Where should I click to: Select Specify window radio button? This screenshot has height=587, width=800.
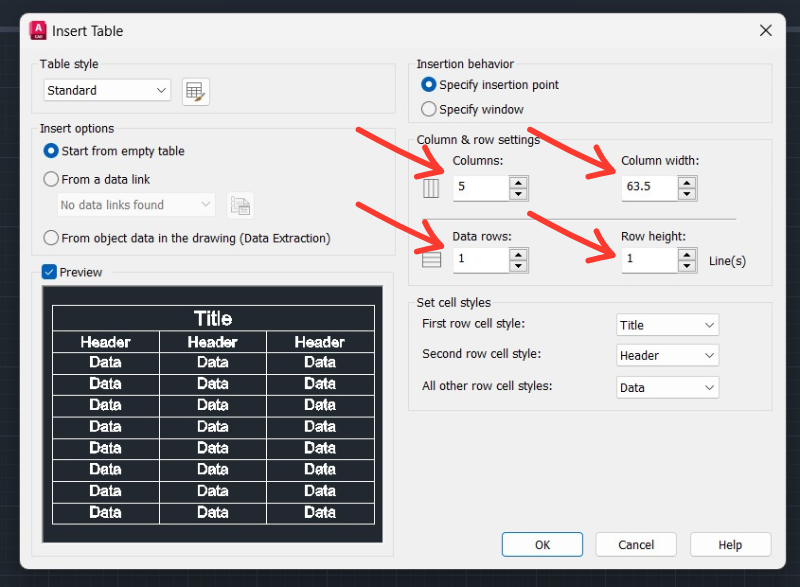[429, 109]
